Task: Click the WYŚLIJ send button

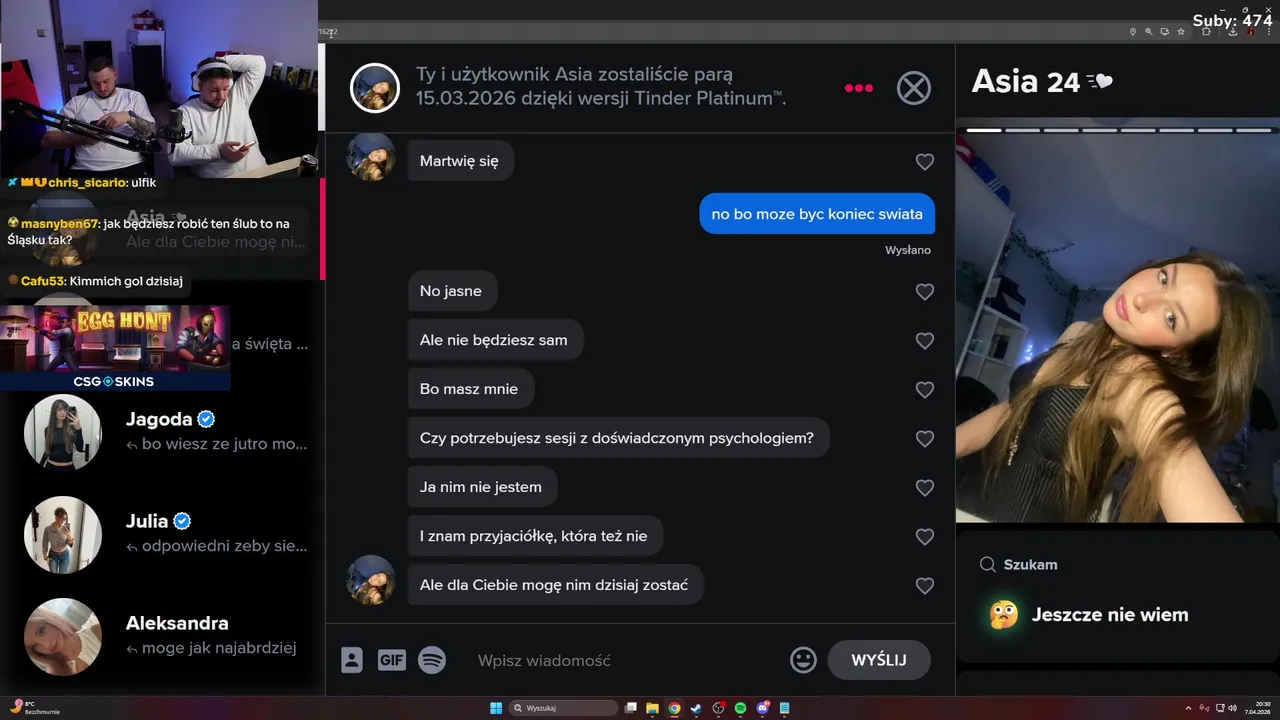Action: (879, 660)
